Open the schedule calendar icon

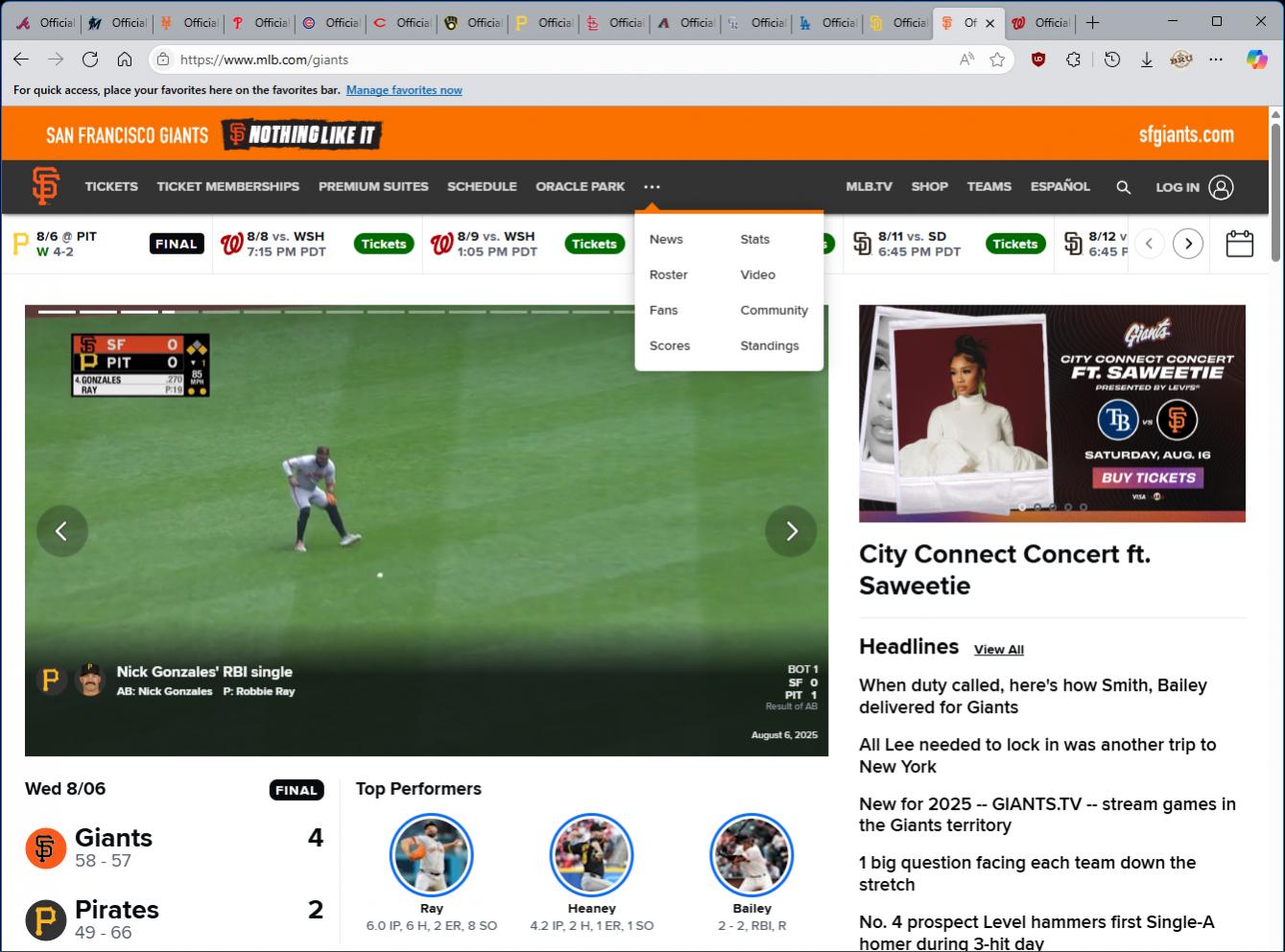[1239, 244]
